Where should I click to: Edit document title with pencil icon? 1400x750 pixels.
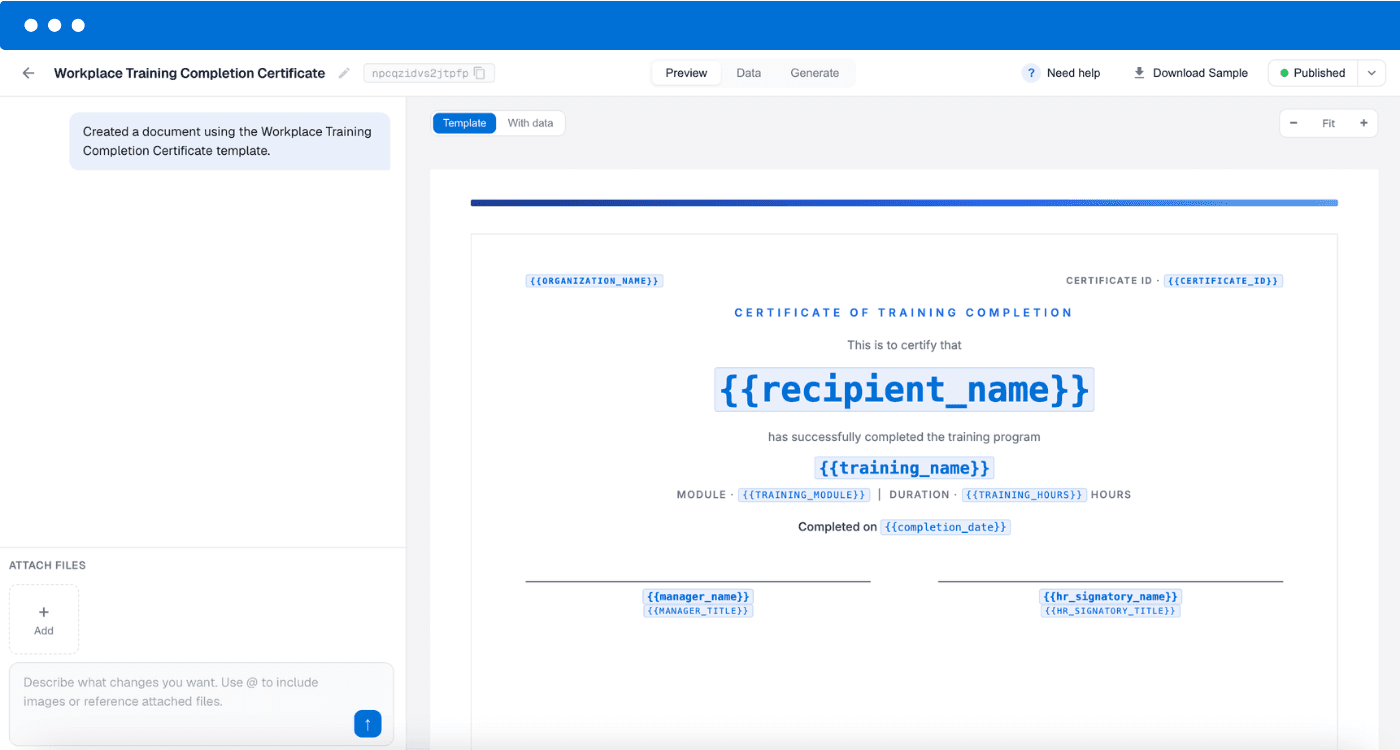[344, 73]
